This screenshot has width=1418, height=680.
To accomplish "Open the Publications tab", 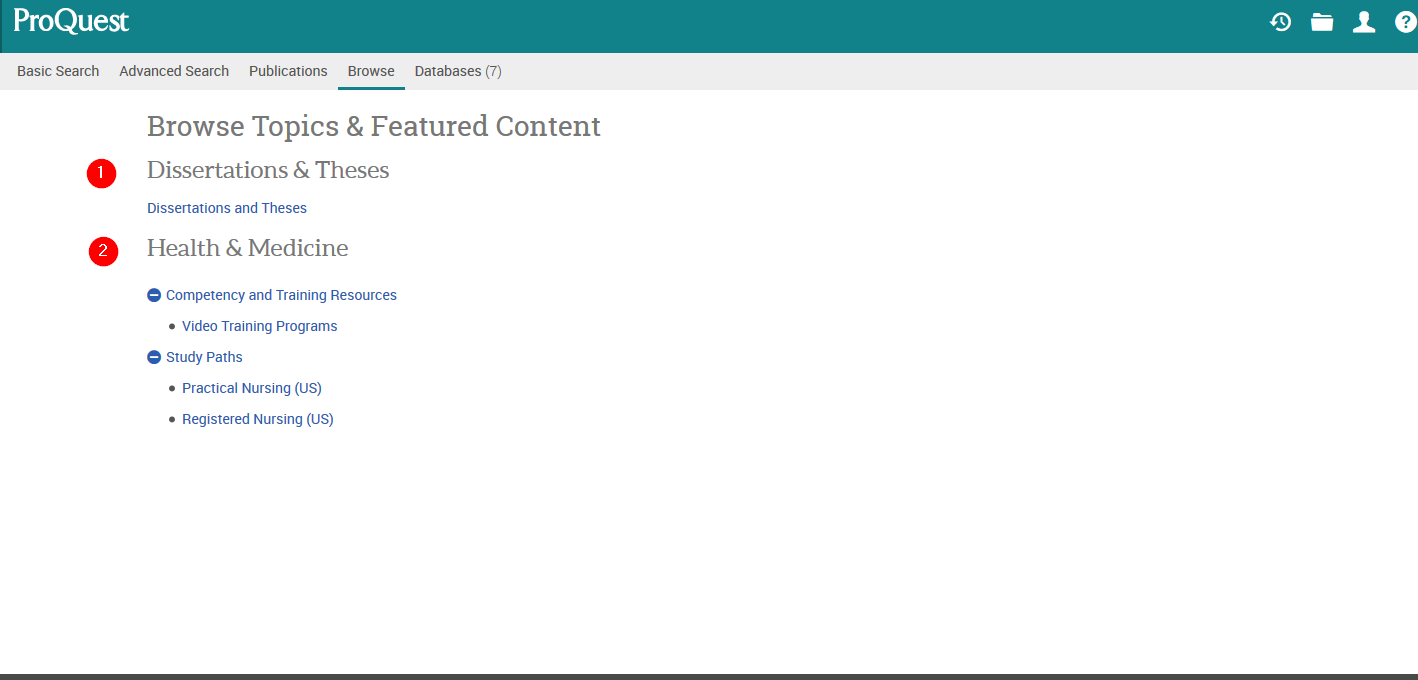I will [x=288, y=71].
